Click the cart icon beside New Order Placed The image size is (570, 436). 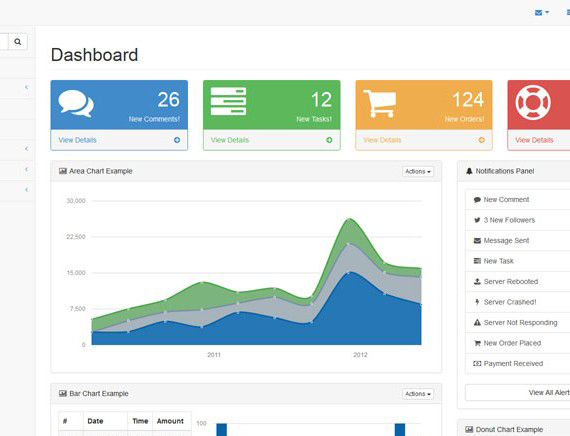pos(477,343)
